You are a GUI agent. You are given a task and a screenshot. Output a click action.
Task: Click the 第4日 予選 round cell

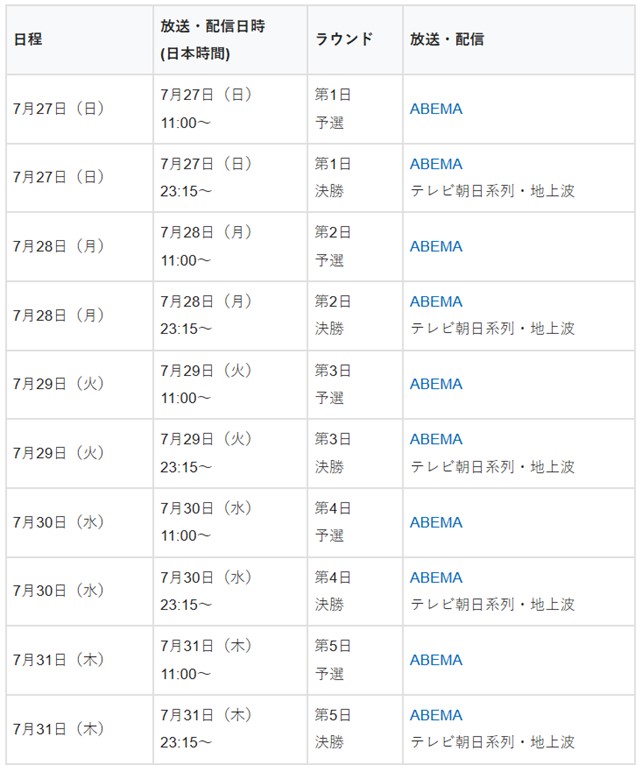tap(355, 522)
